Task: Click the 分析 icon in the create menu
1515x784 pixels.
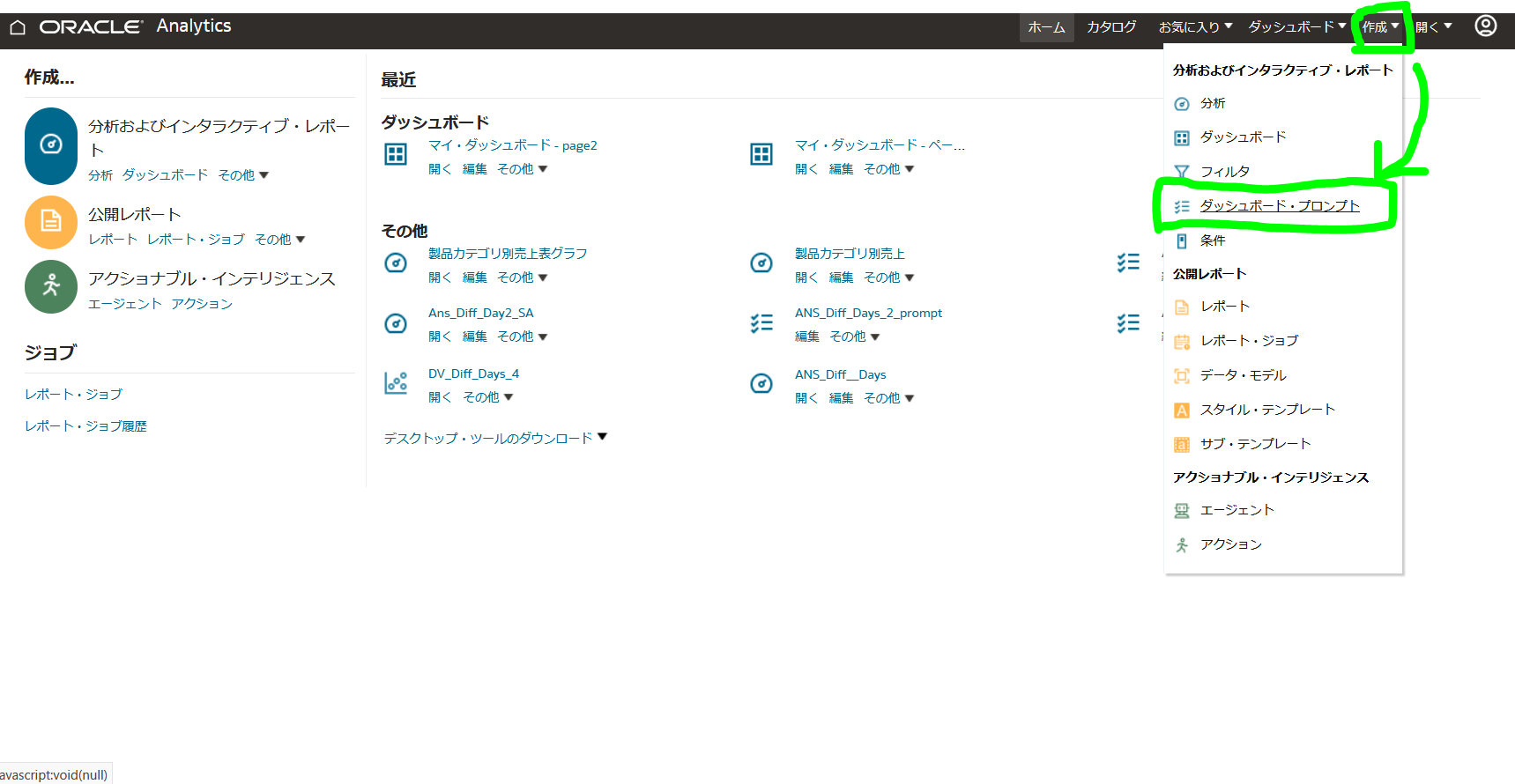Action: point(1182,104)
